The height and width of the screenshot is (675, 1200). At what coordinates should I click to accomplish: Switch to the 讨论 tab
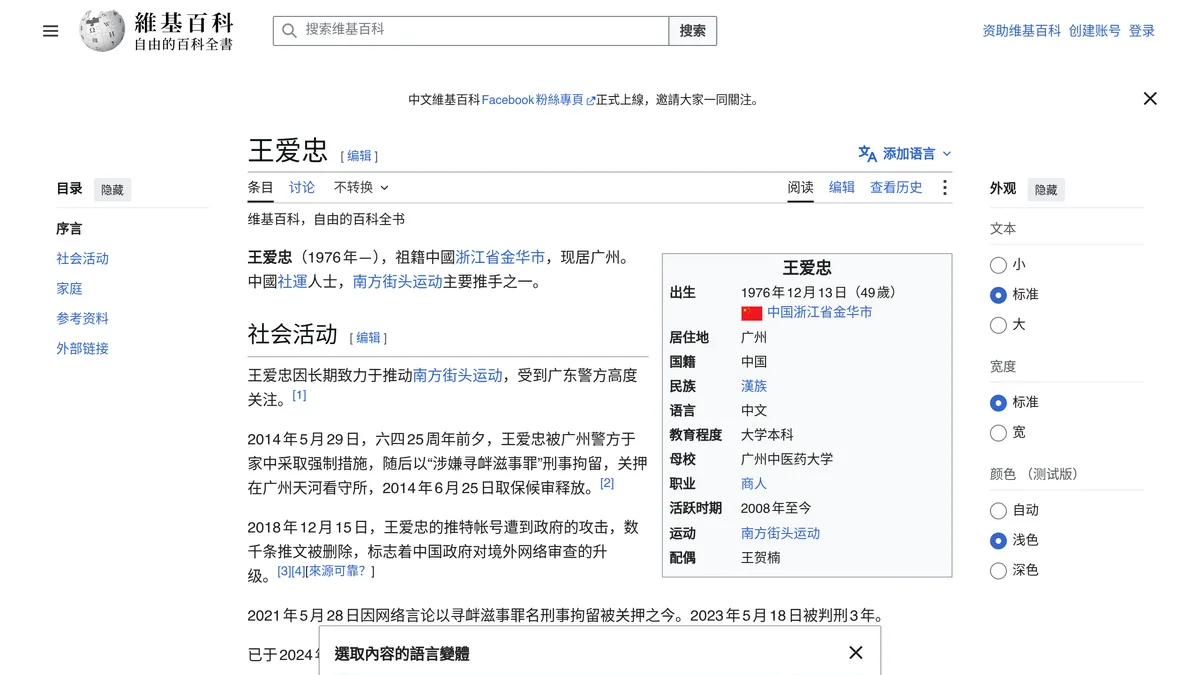(x=302, y=187)
